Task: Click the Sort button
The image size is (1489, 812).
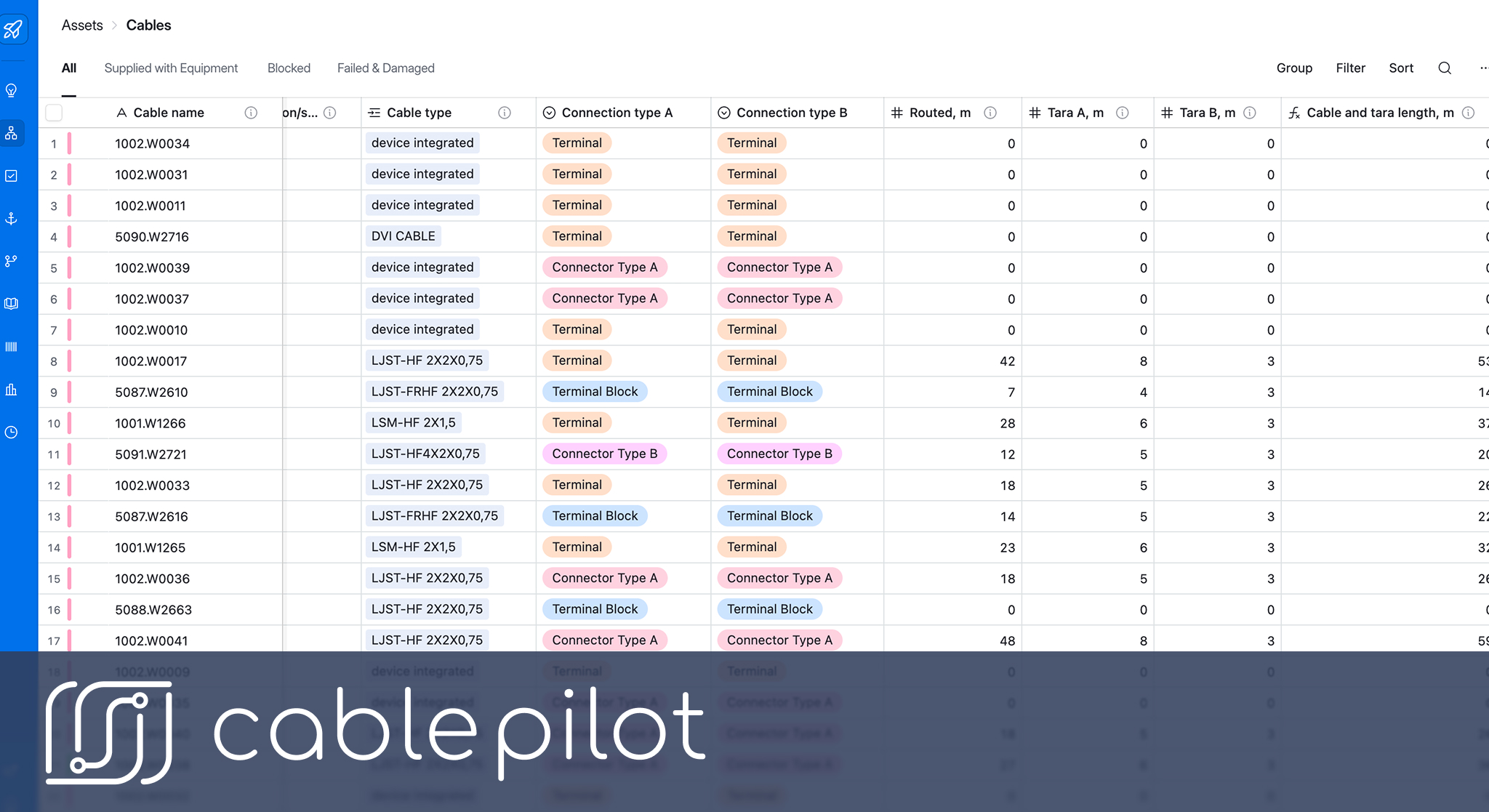Action: [x=1400, y=68]
